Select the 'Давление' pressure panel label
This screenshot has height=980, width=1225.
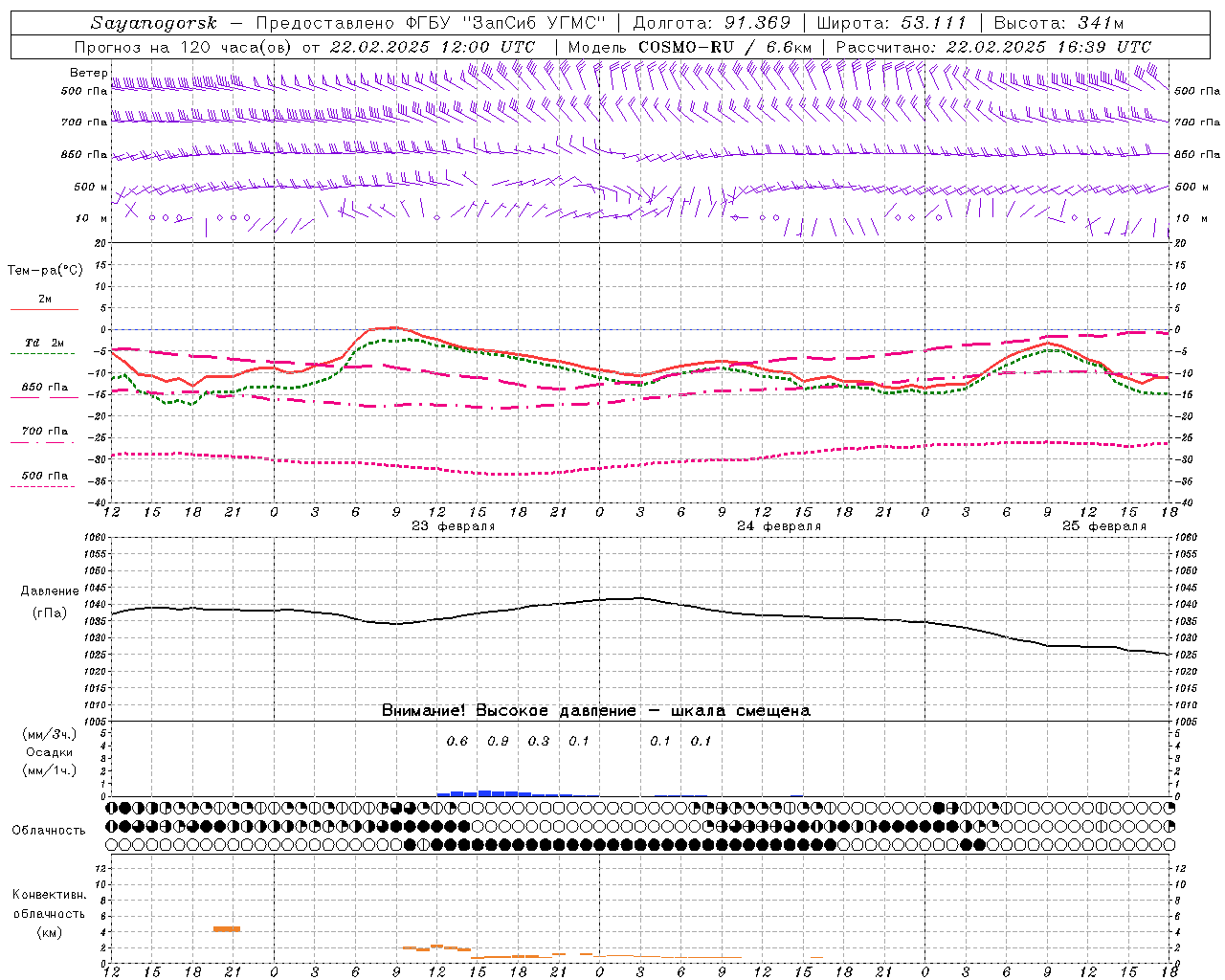[50, 591]
